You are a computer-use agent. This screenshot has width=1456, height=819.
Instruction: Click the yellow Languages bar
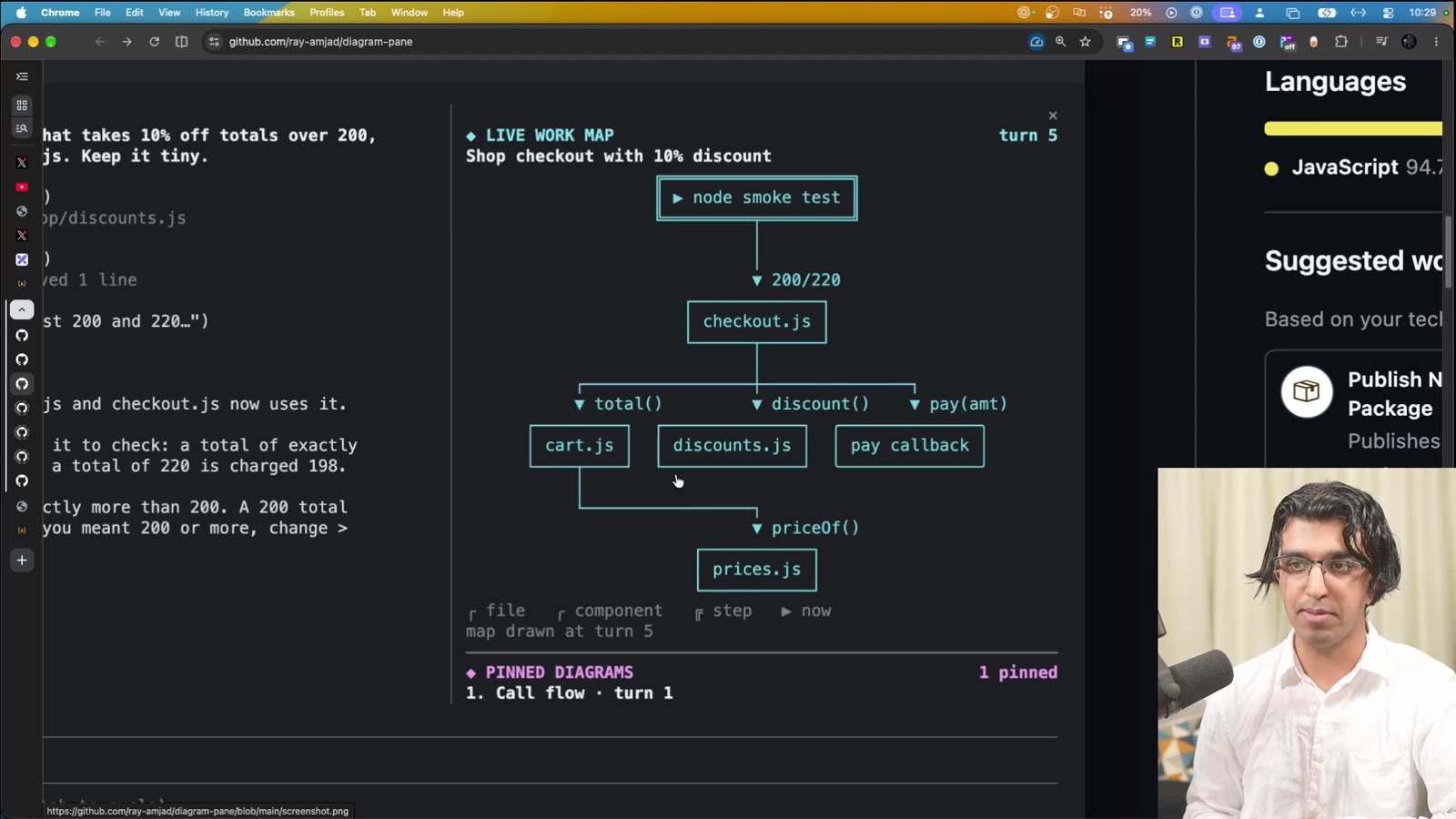coord(1353,129)
